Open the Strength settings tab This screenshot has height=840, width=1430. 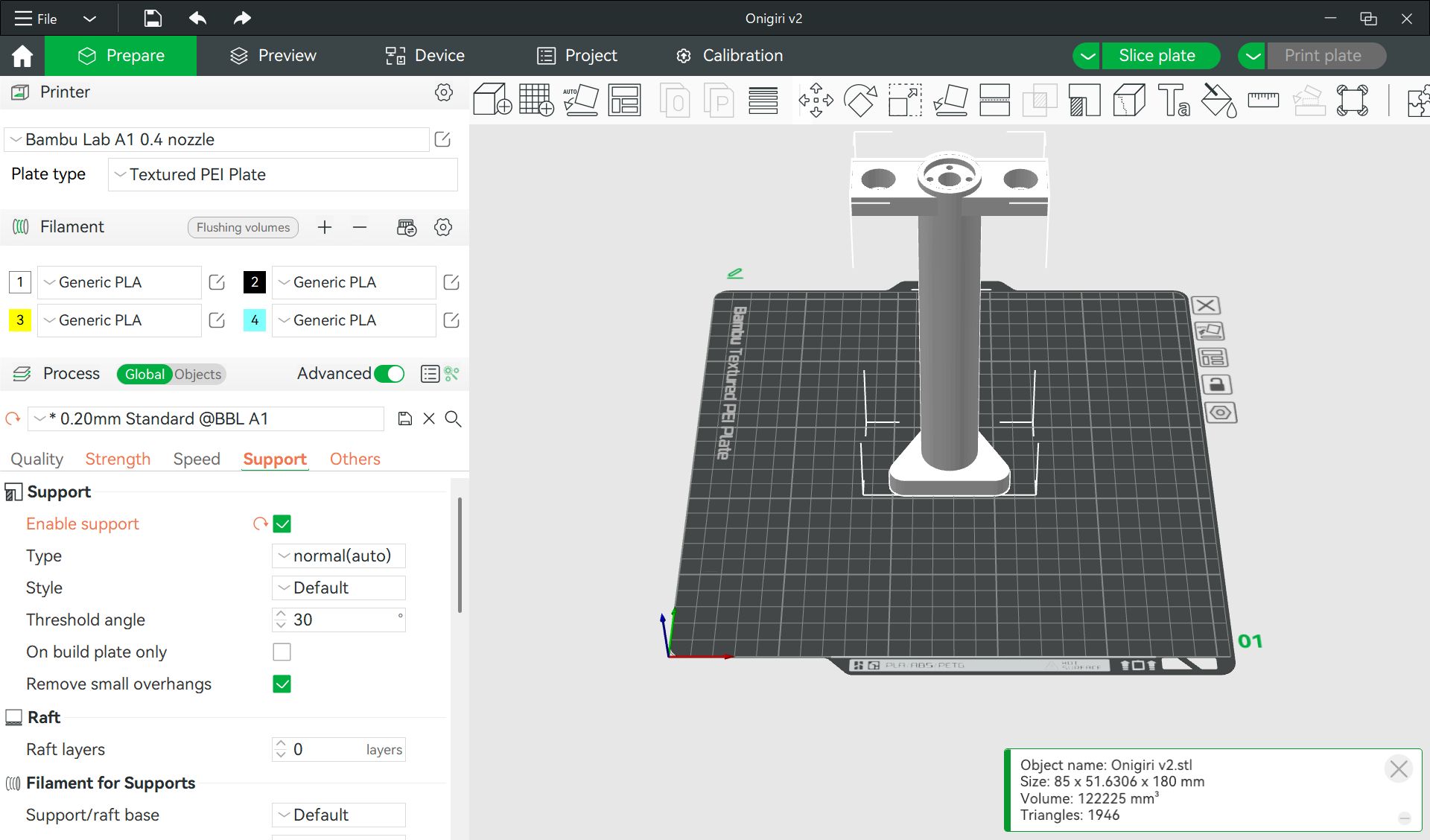(118, 459)
